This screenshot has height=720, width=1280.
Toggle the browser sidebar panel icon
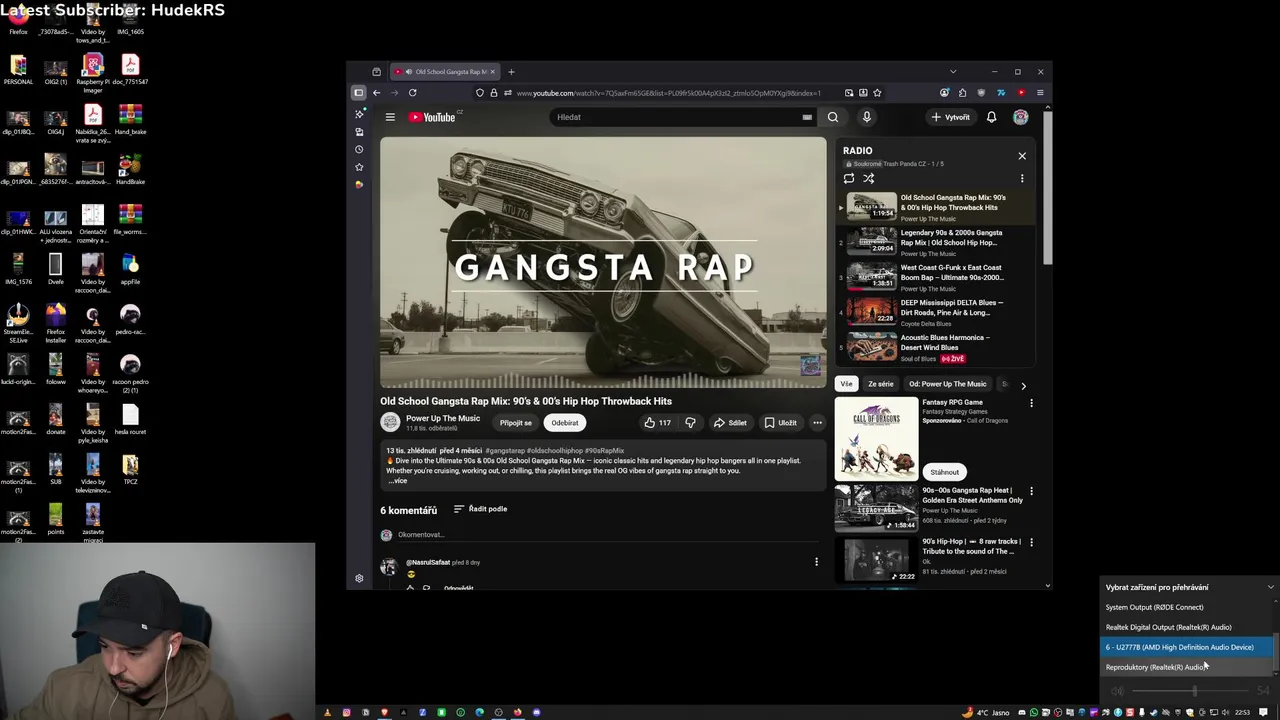pos(358,93)
